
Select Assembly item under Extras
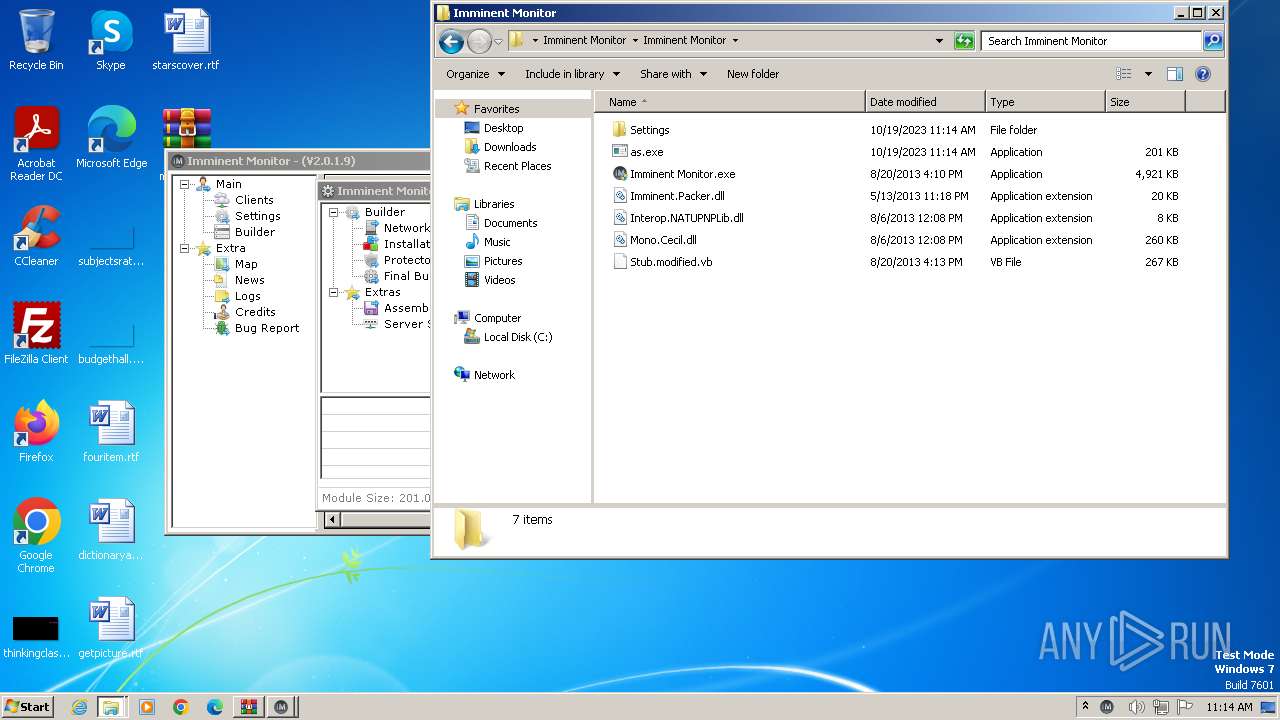pyautogui.click(x=405, y=308)
